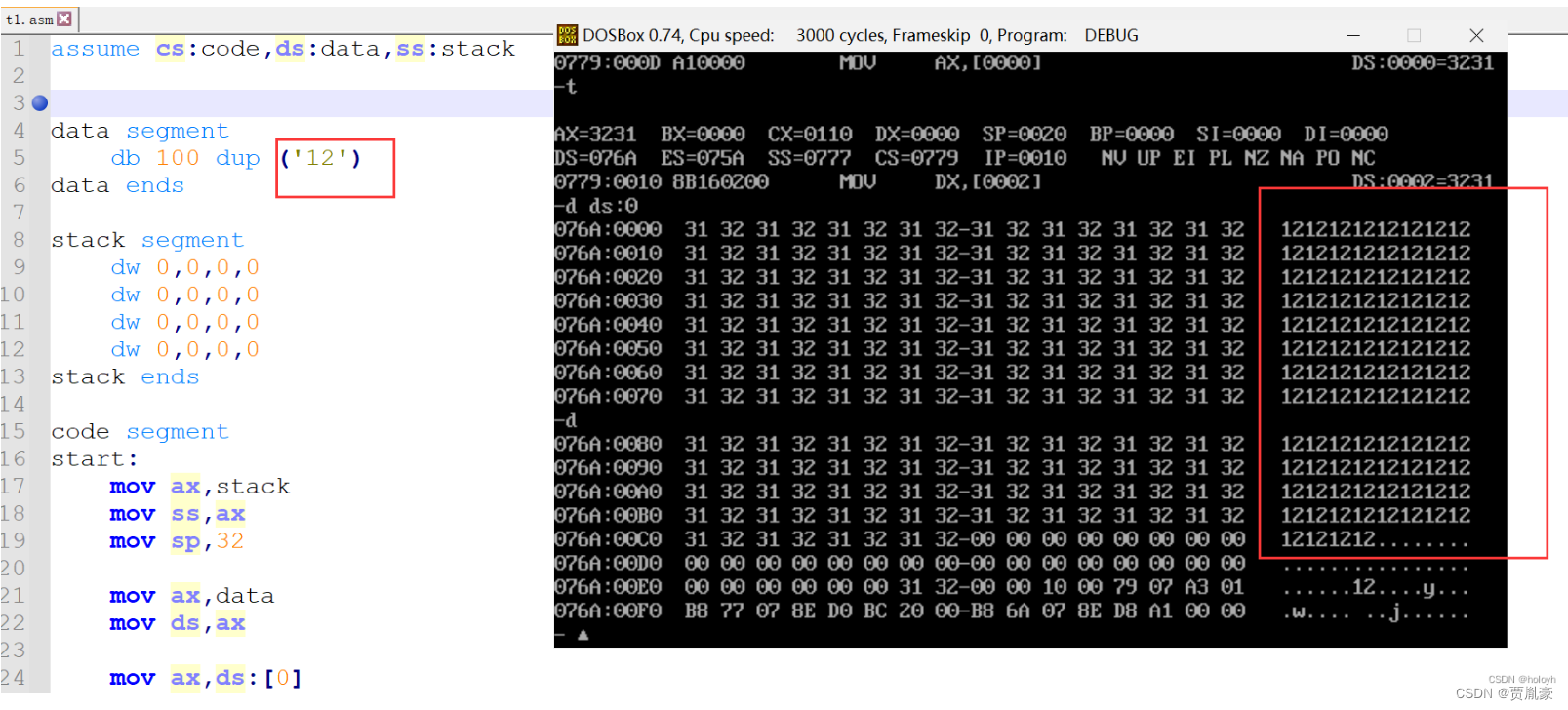Close the t1.asm editor tab
The height and width of the screenshot is (710, 1568).
point(64,19)
